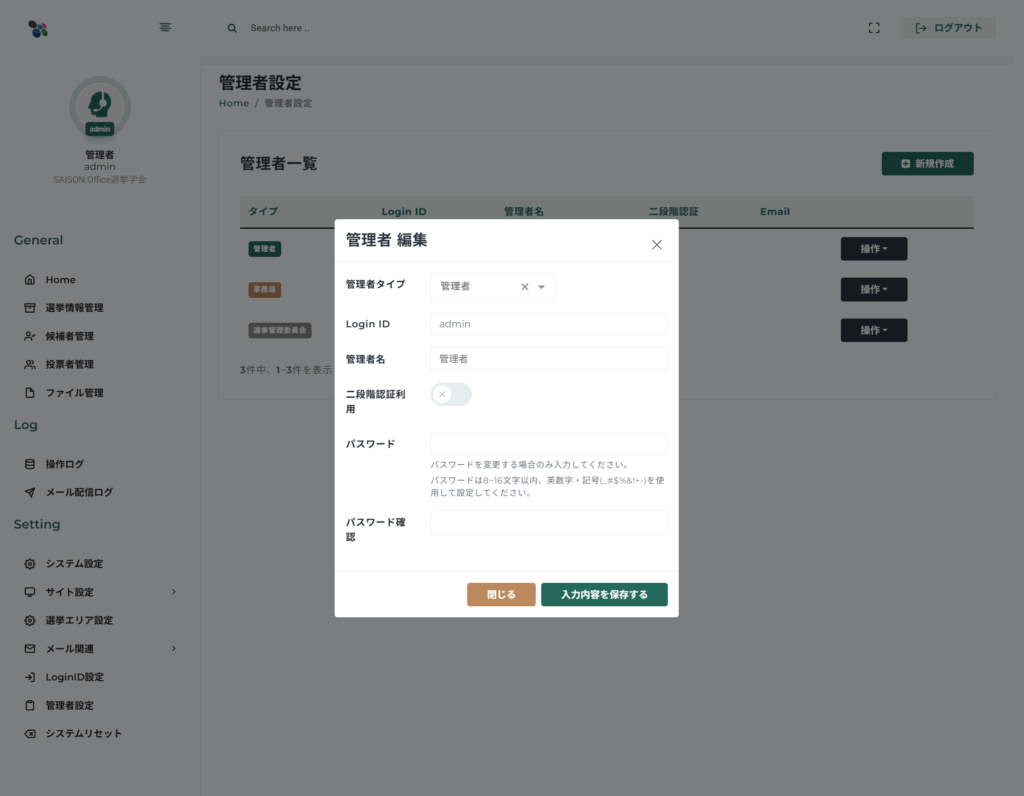
Task: Collapse sidebar with hamburger menu icon
Action: (165, 27)
